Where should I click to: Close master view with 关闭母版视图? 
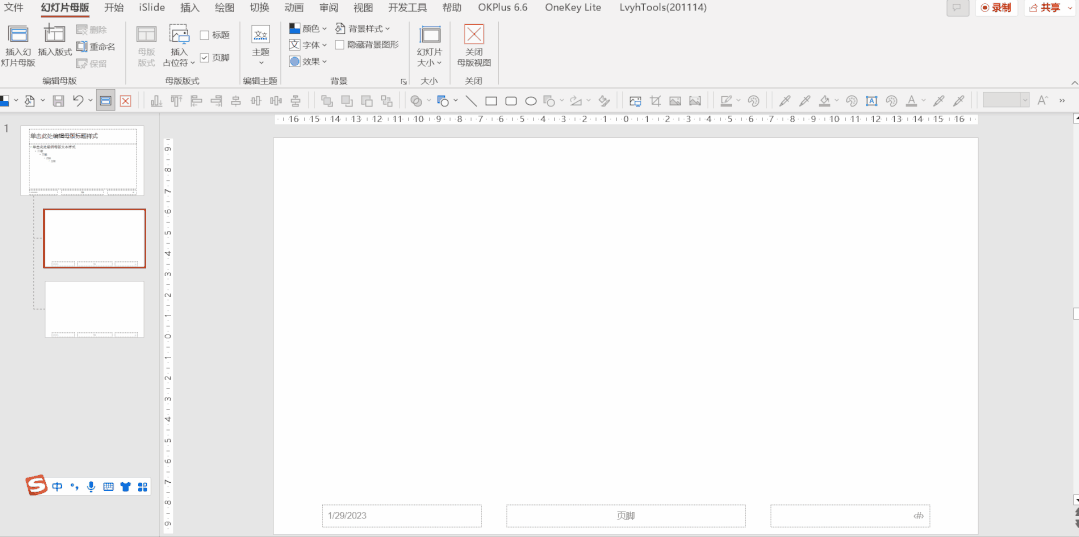[474, 46]
